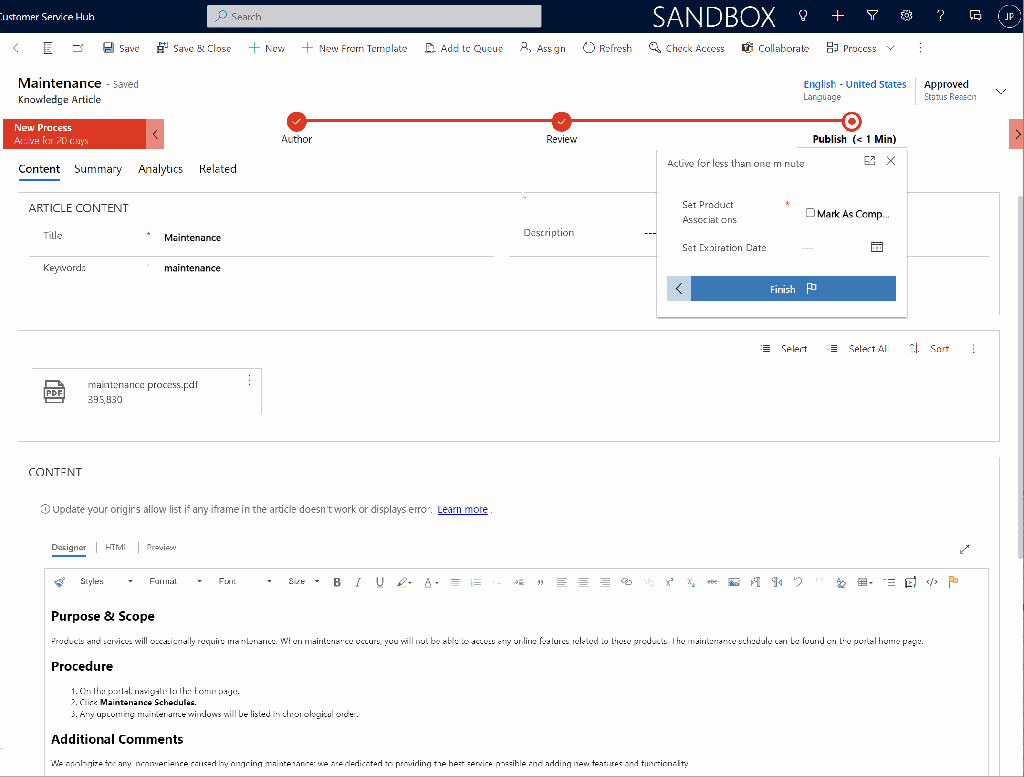Insert a hyperlink from the editor toolbar
This screenshot has width=1024, height=777.
pyautogui.click(x=628, y=582)
